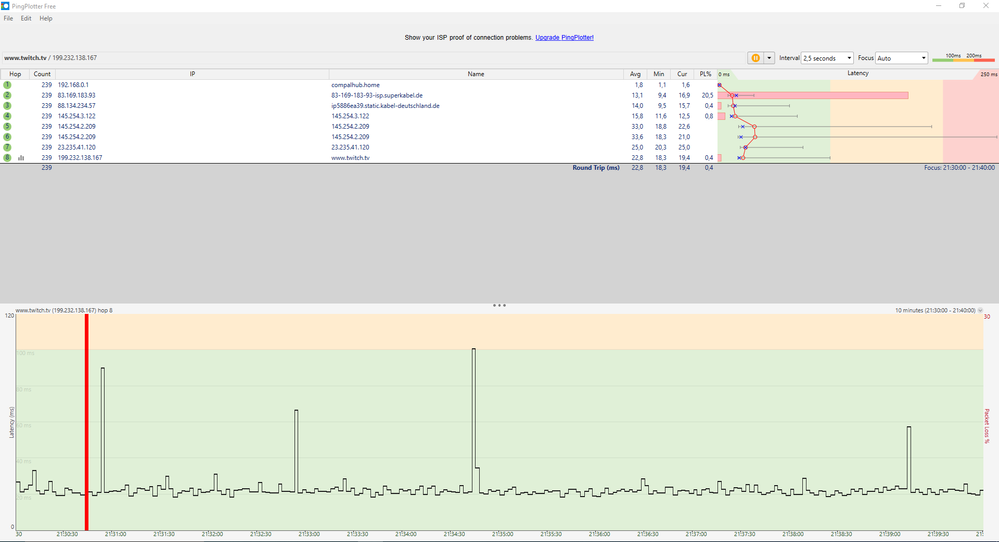
Task: Open the Focus dropdown set to Auto
Action: (x=902, y=58)
